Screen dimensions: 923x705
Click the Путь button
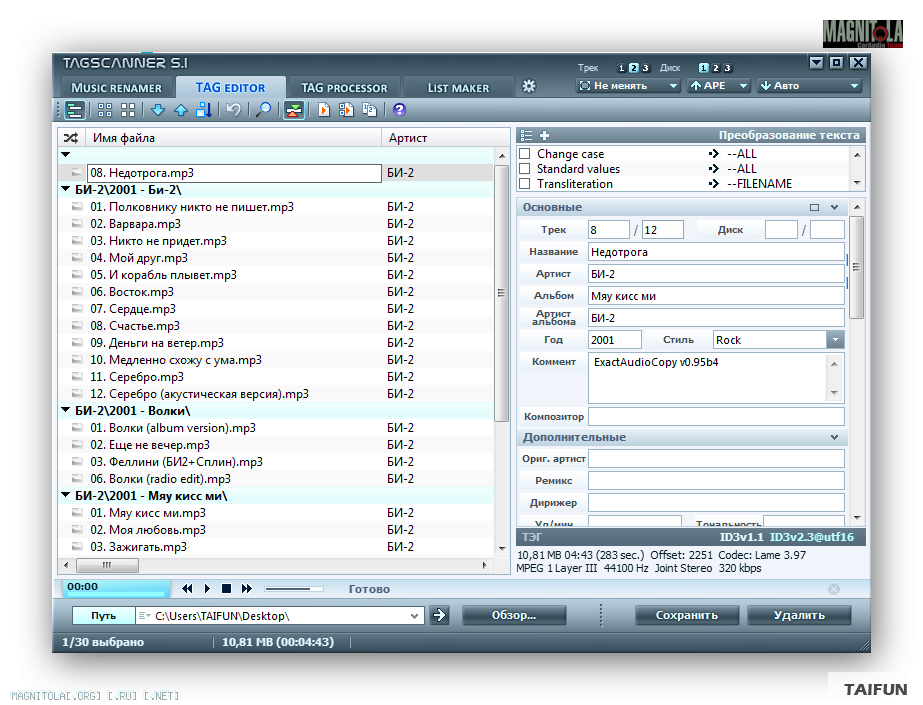(104, 616)
